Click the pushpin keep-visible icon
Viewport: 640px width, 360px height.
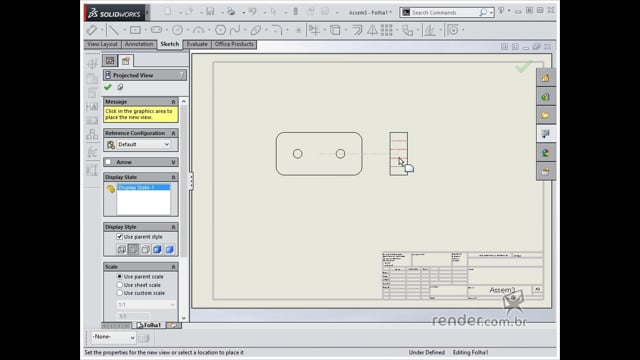(120, 87)
